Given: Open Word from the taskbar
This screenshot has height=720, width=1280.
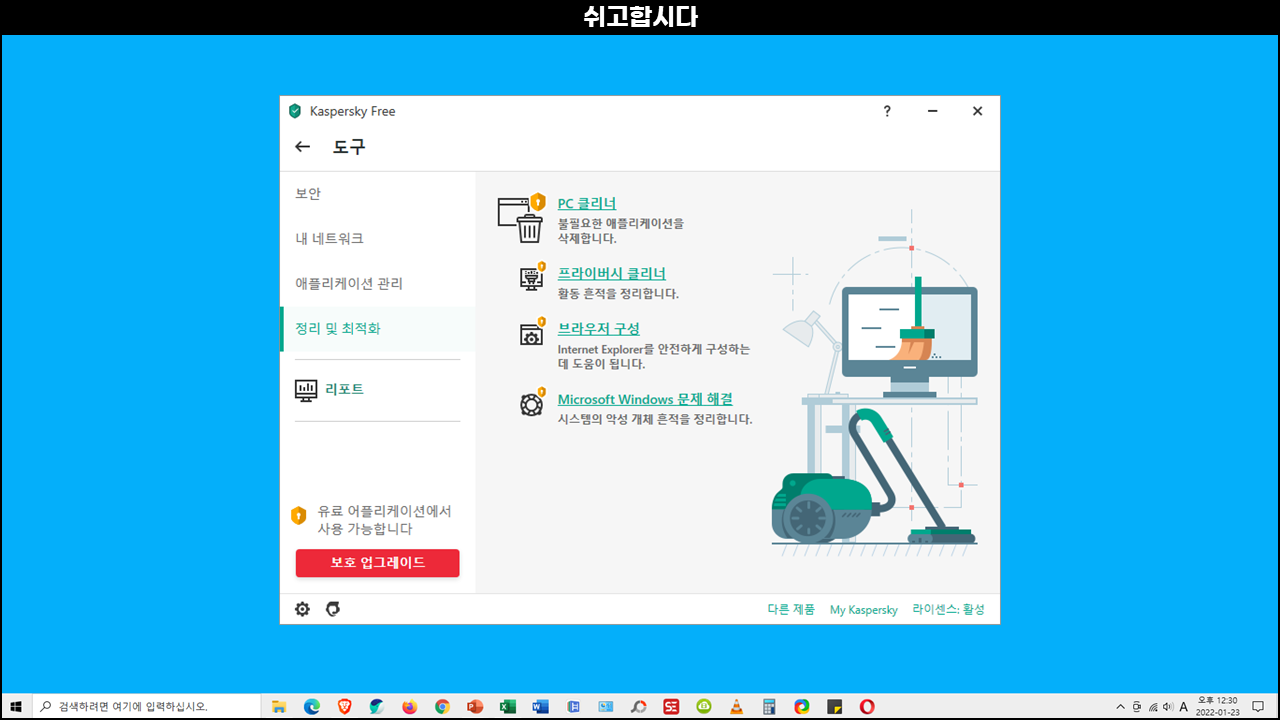Looking at the screenshot, I should [x=540, y=707].
